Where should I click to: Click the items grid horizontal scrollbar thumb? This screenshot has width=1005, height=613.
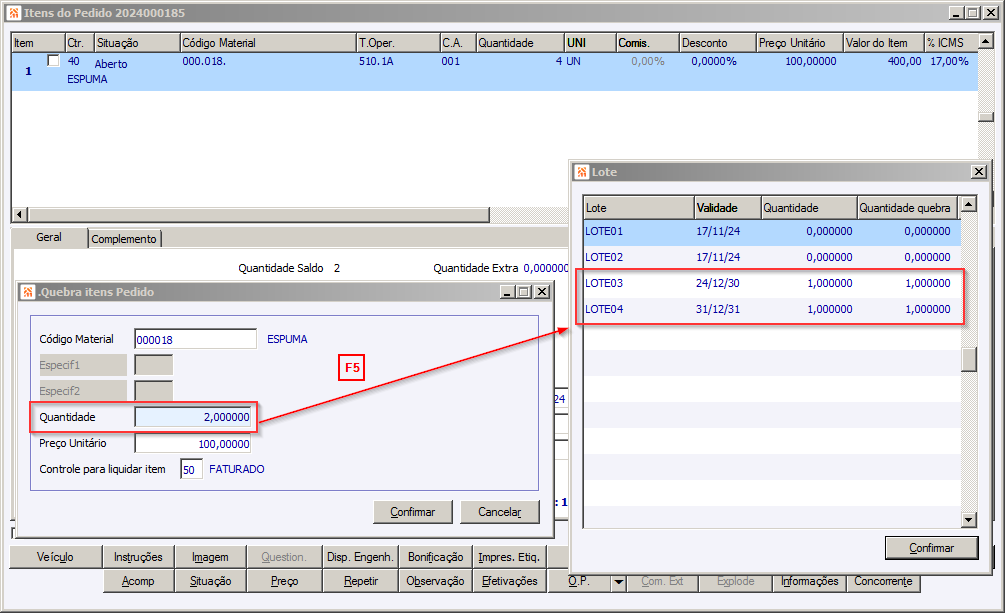point(259,214)
